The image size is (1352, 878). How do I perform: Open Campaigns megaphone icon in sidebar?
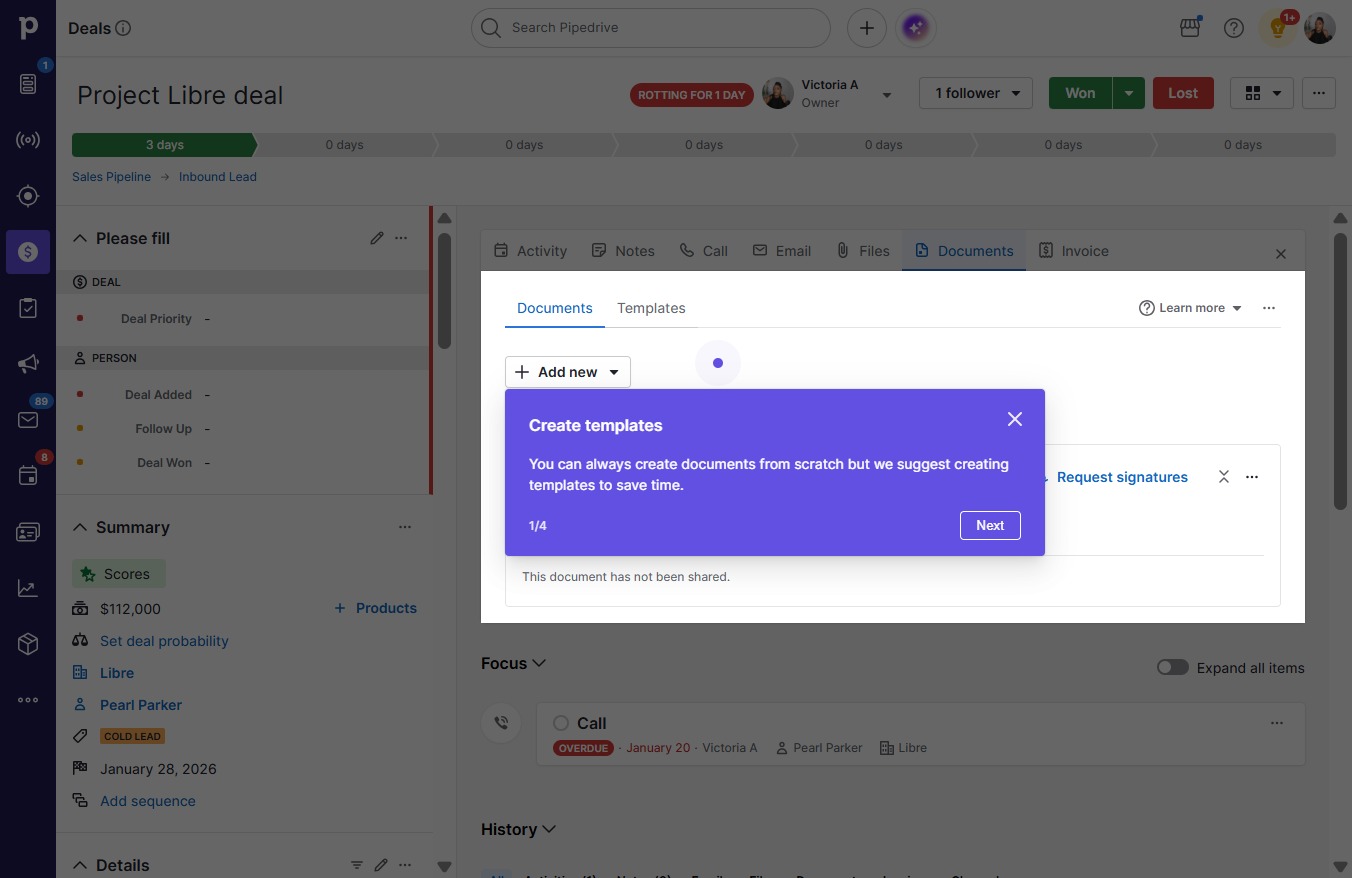click(28, 364)
